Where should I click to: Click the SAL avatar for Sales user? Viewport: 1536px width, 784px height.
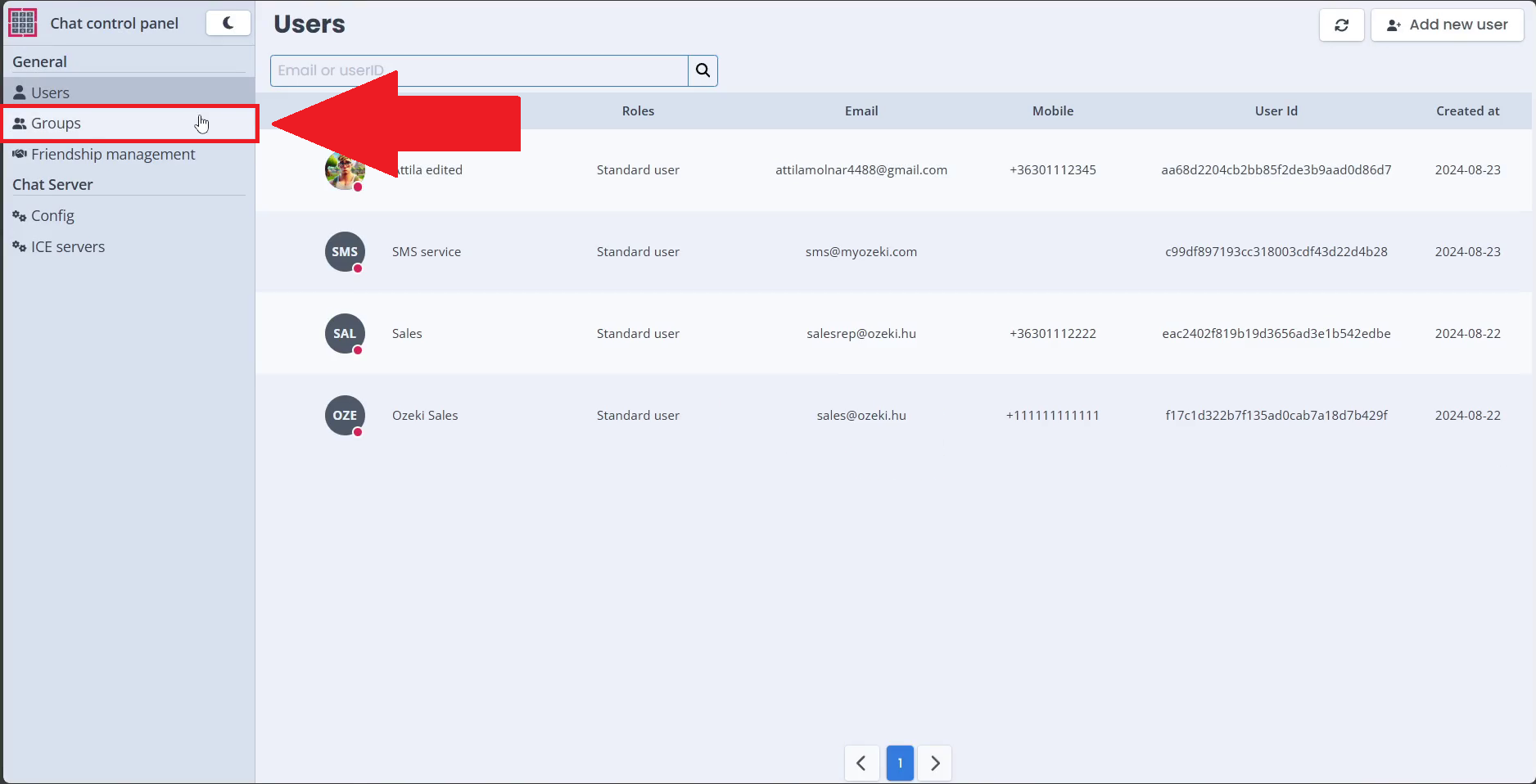345,334
